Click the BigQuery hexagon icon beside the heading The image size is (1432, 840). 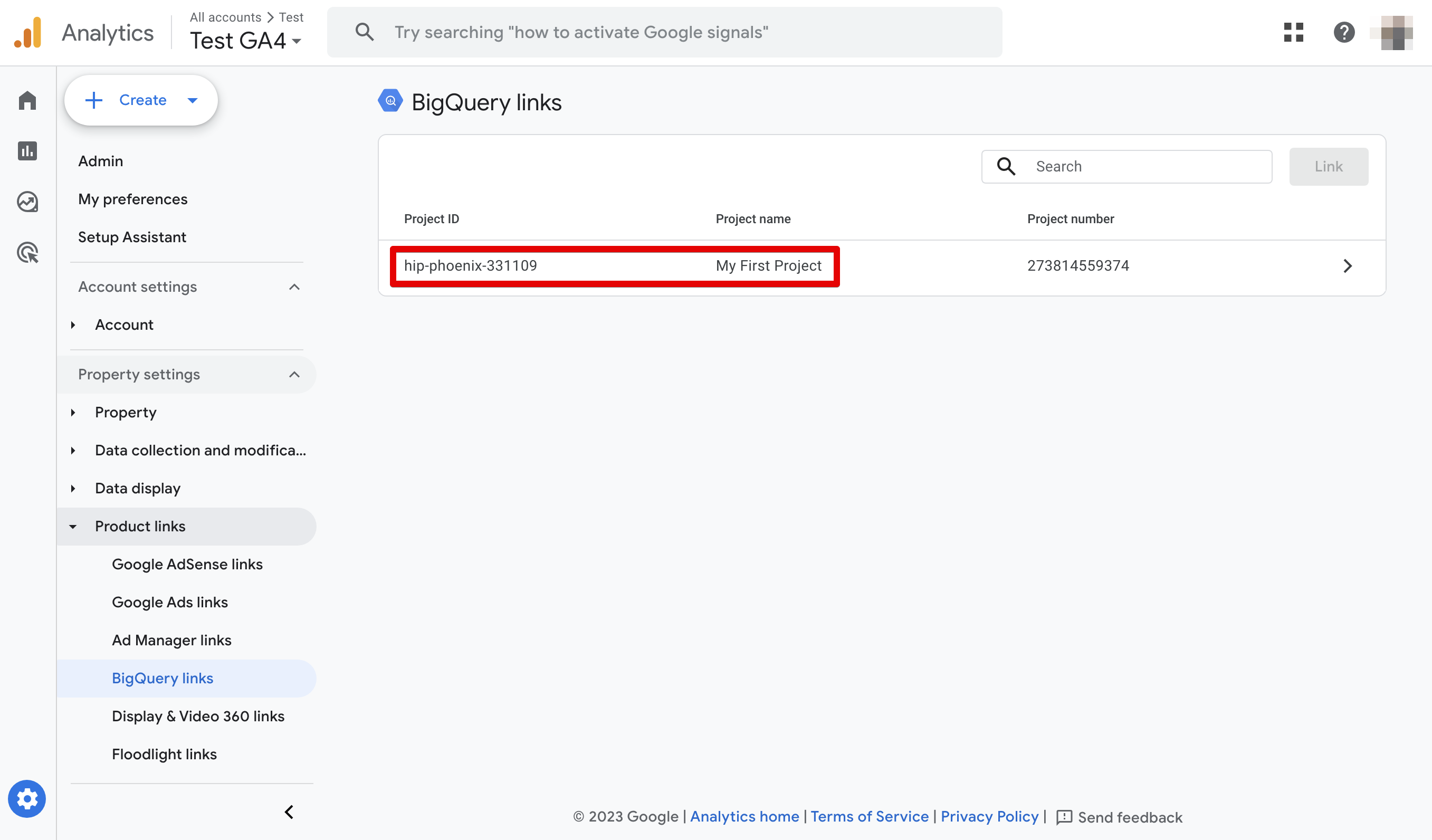tap(390, 101)
